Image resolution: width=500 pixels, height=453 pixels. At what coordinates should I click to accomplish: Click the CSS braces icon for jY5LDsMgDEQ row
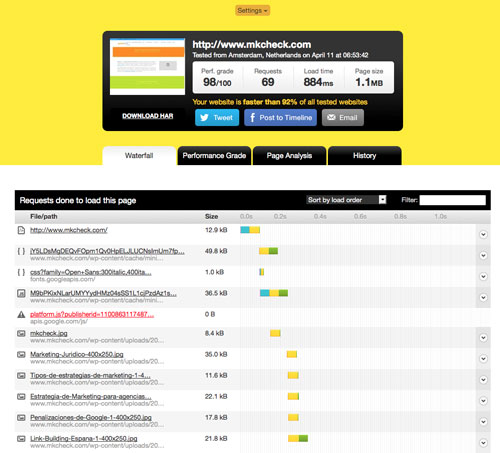(x=21, y=251)
